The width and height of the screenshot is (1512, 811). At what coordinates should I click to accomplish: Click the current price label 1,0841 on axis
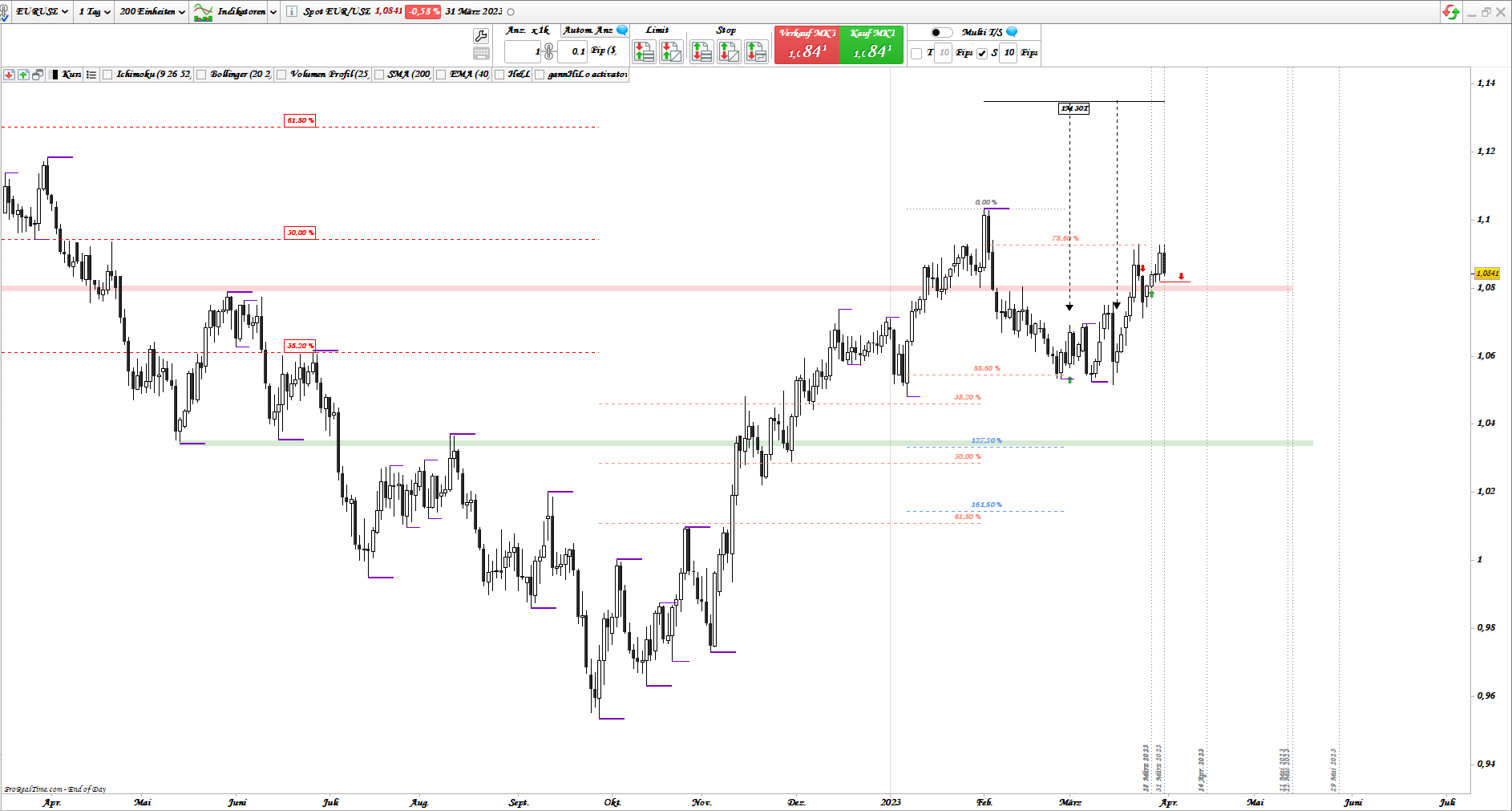click(1487, 274)
